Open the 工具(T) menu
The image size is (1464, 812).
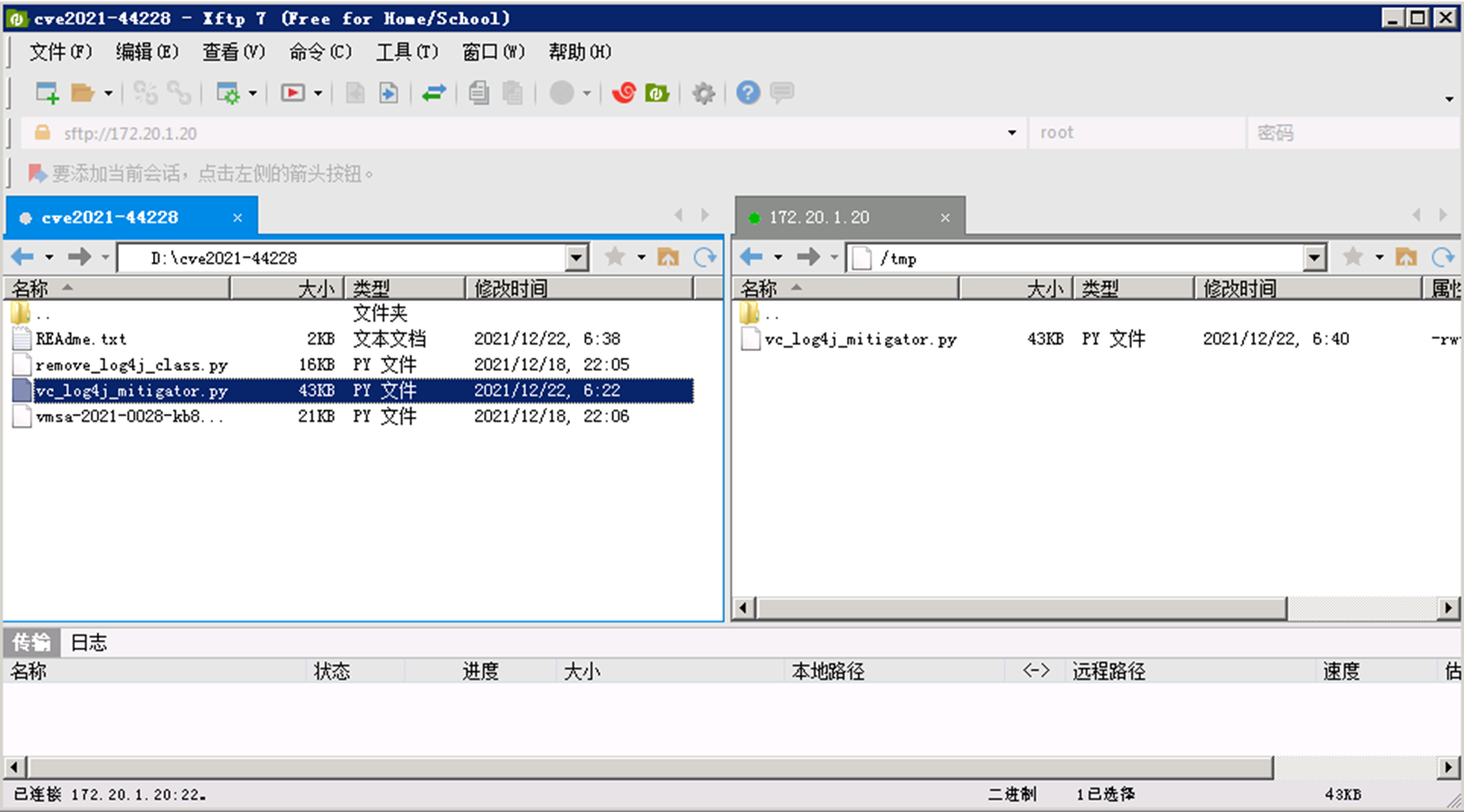click(x=406, y=52)
